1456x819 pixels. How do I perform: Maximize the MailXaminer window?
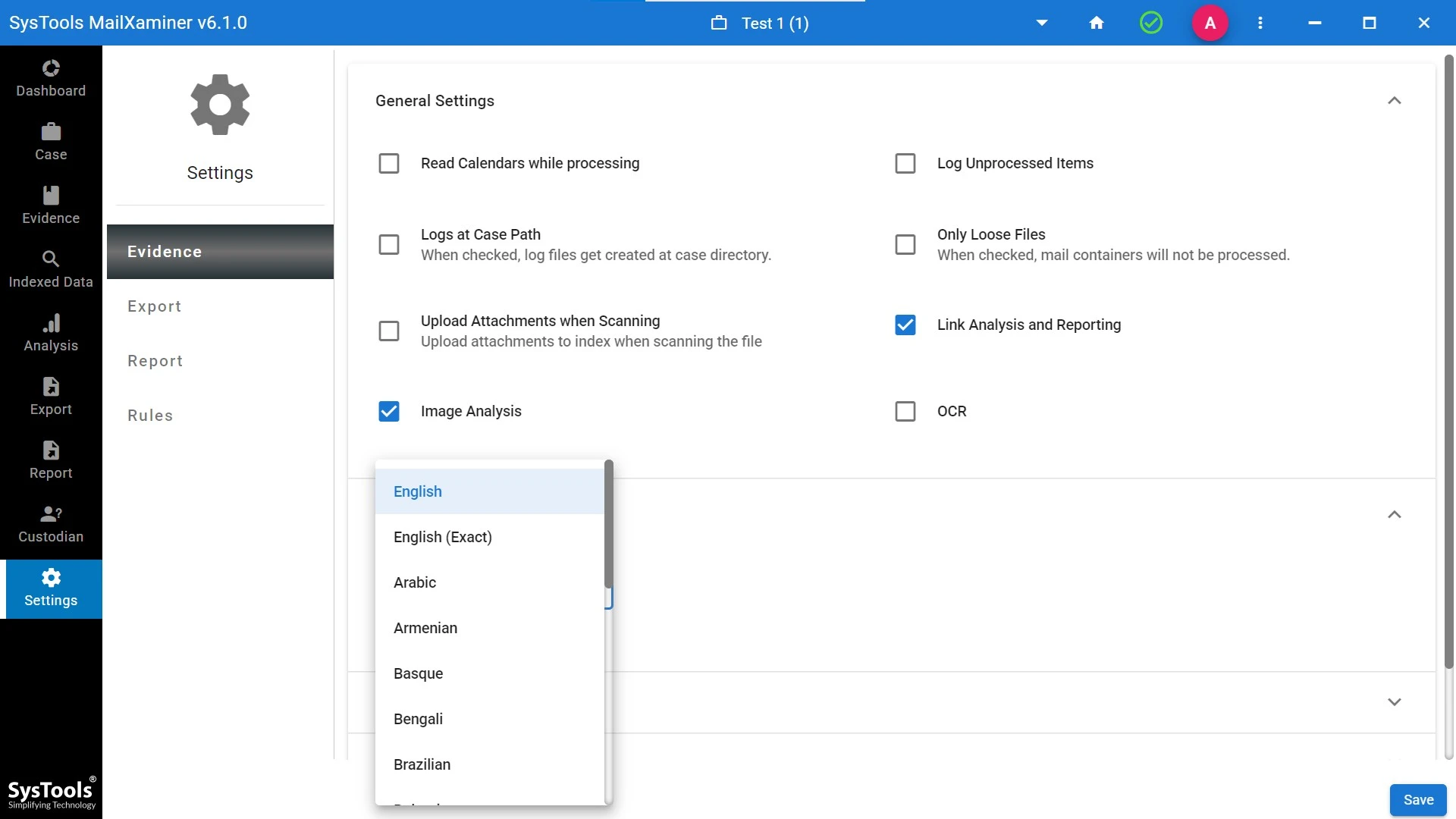coord(1370,23)
